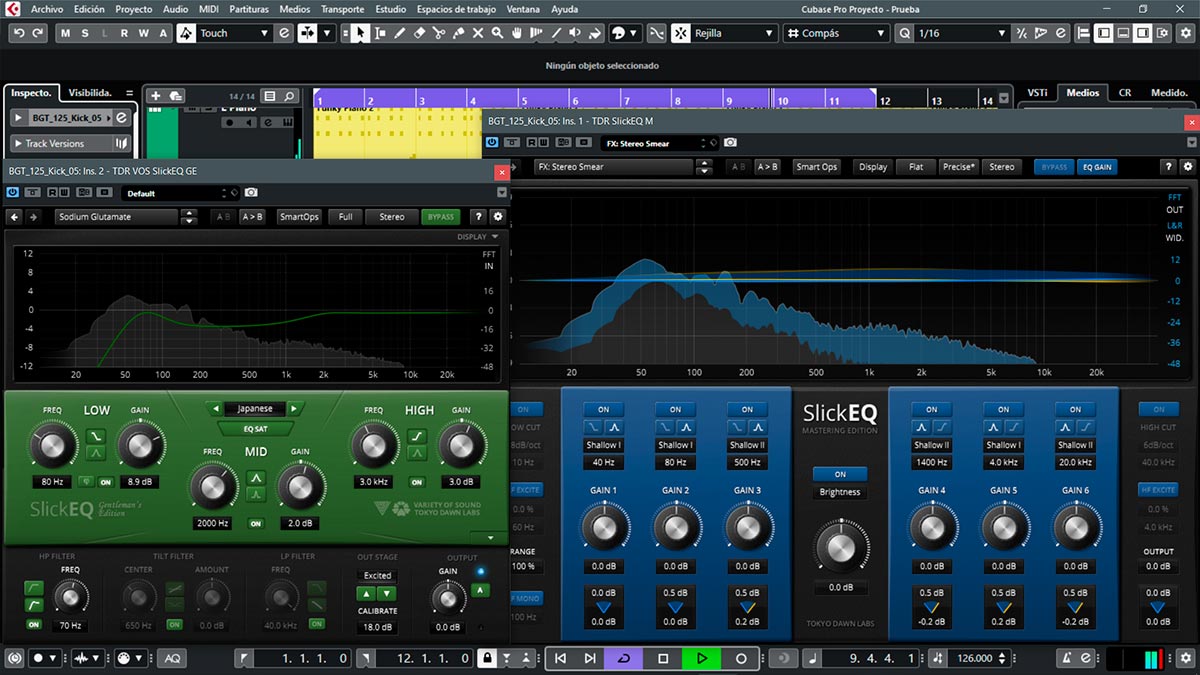Open the Cubase toolbar setup gear
The image size is (1200, 675).
tap(1184, 33)
